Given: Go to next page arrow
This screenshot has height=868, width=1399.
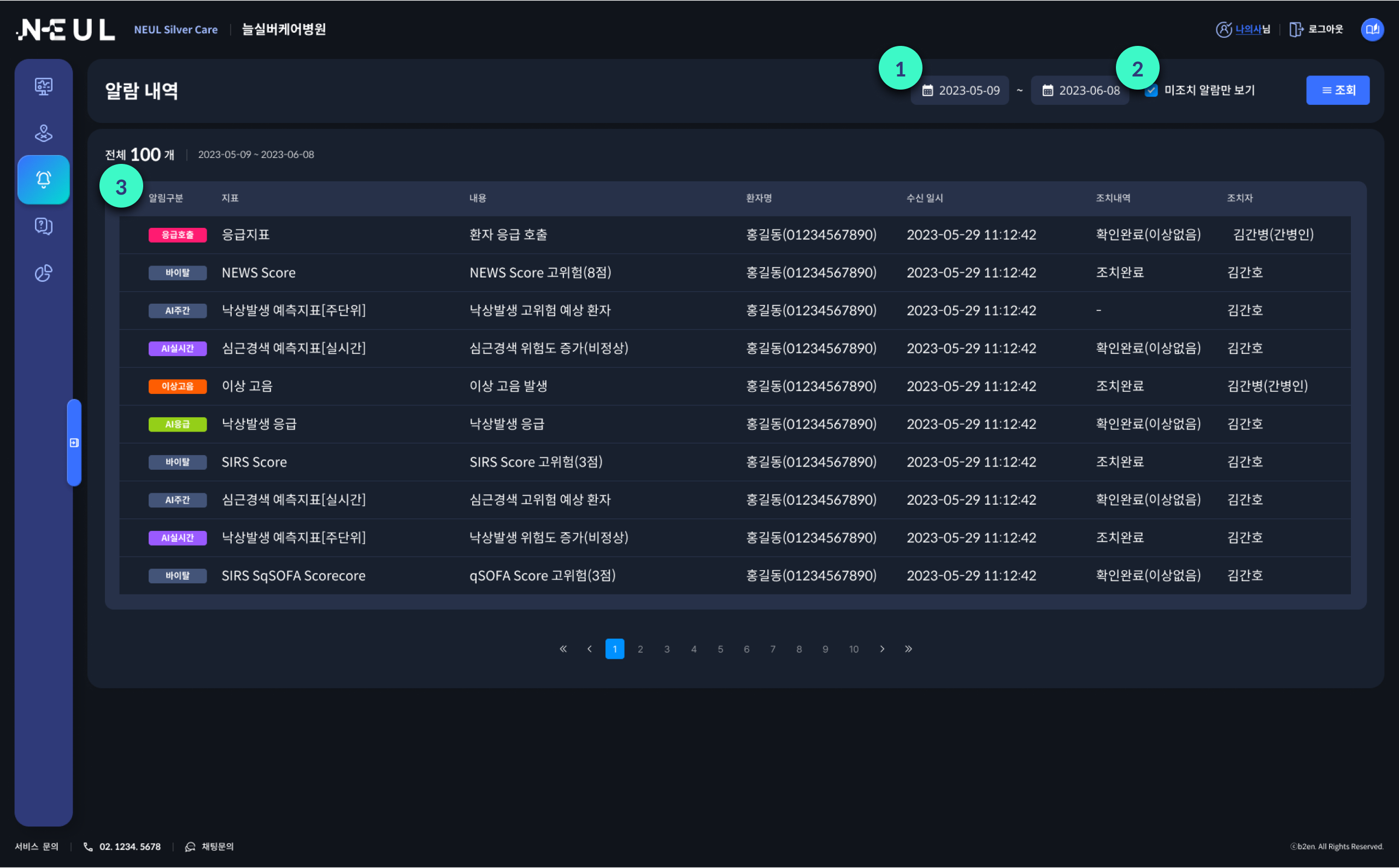Looking at the screenshot, I should tap(882, 649).
